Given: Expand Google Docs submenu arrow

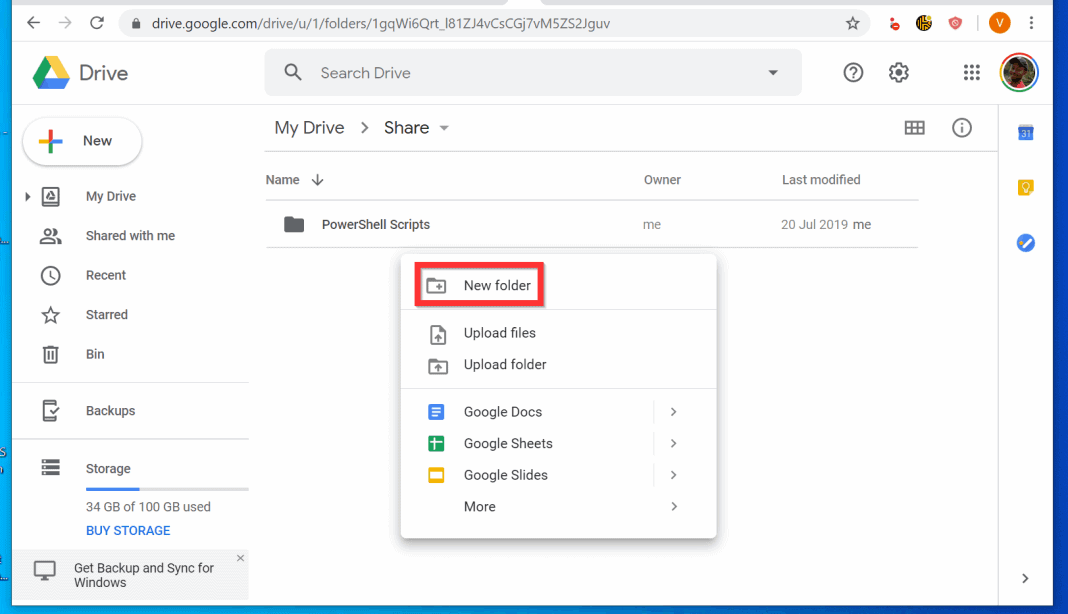Looking at the screenshot, I should 673,412.
